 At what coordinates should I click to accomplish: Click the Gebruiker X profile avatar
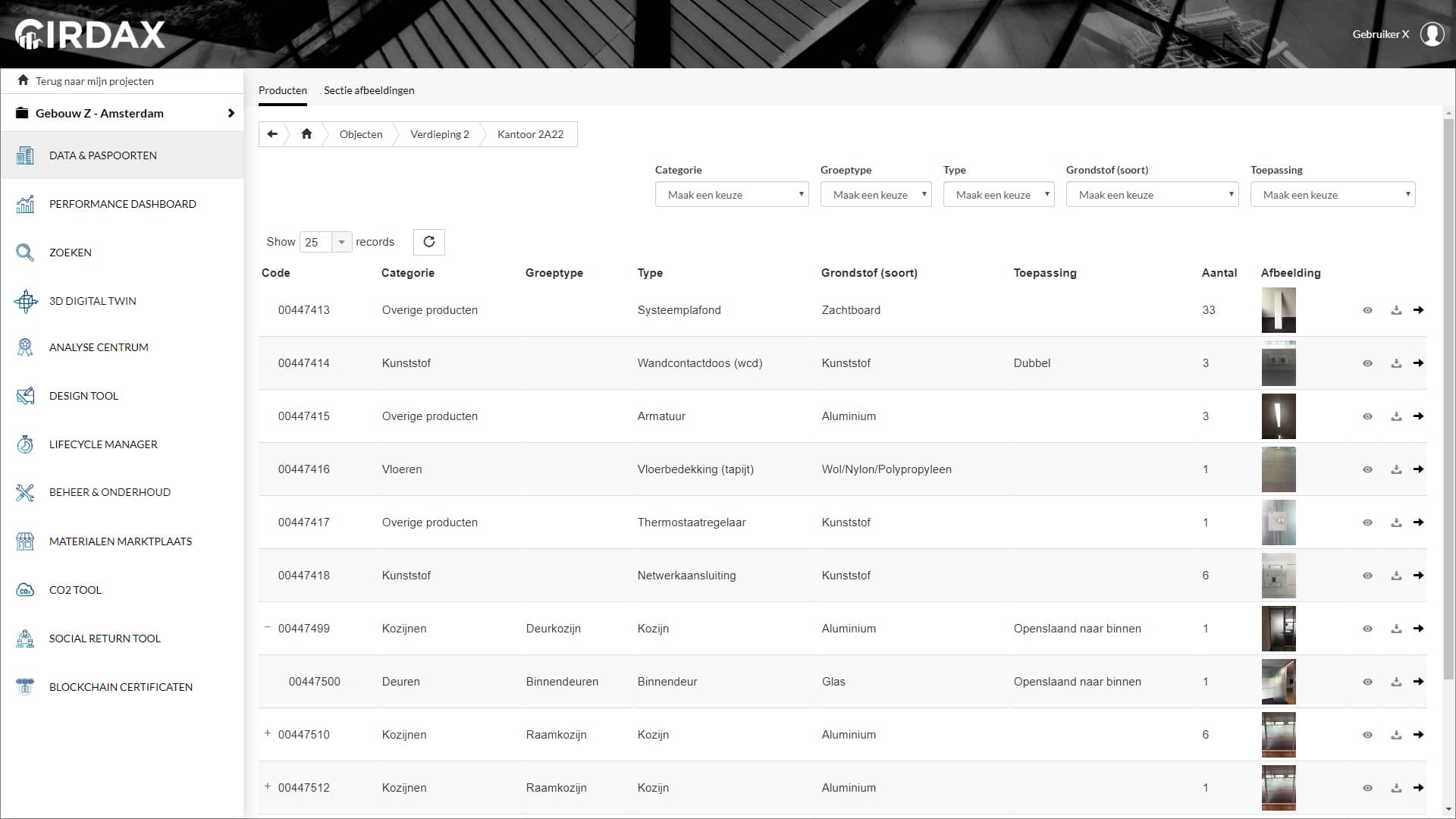pos(1432,34)
